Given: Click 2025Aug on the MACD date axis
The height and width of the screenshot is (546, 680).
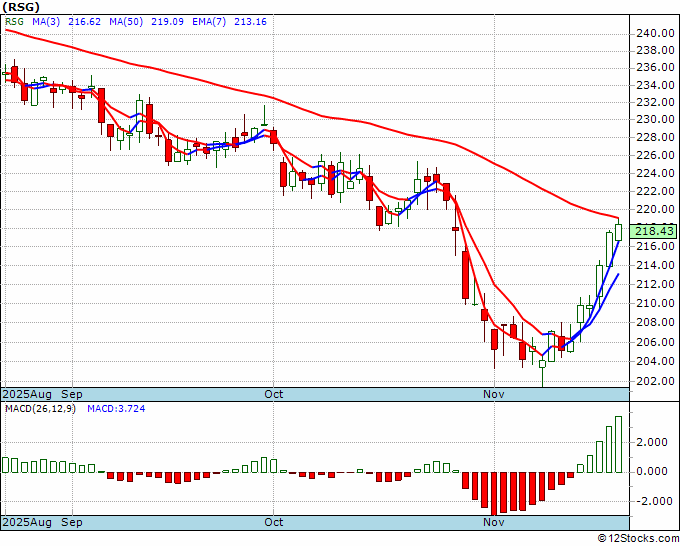Looking at the screenshot, I should pyautogui.click(x=27, y=522).
